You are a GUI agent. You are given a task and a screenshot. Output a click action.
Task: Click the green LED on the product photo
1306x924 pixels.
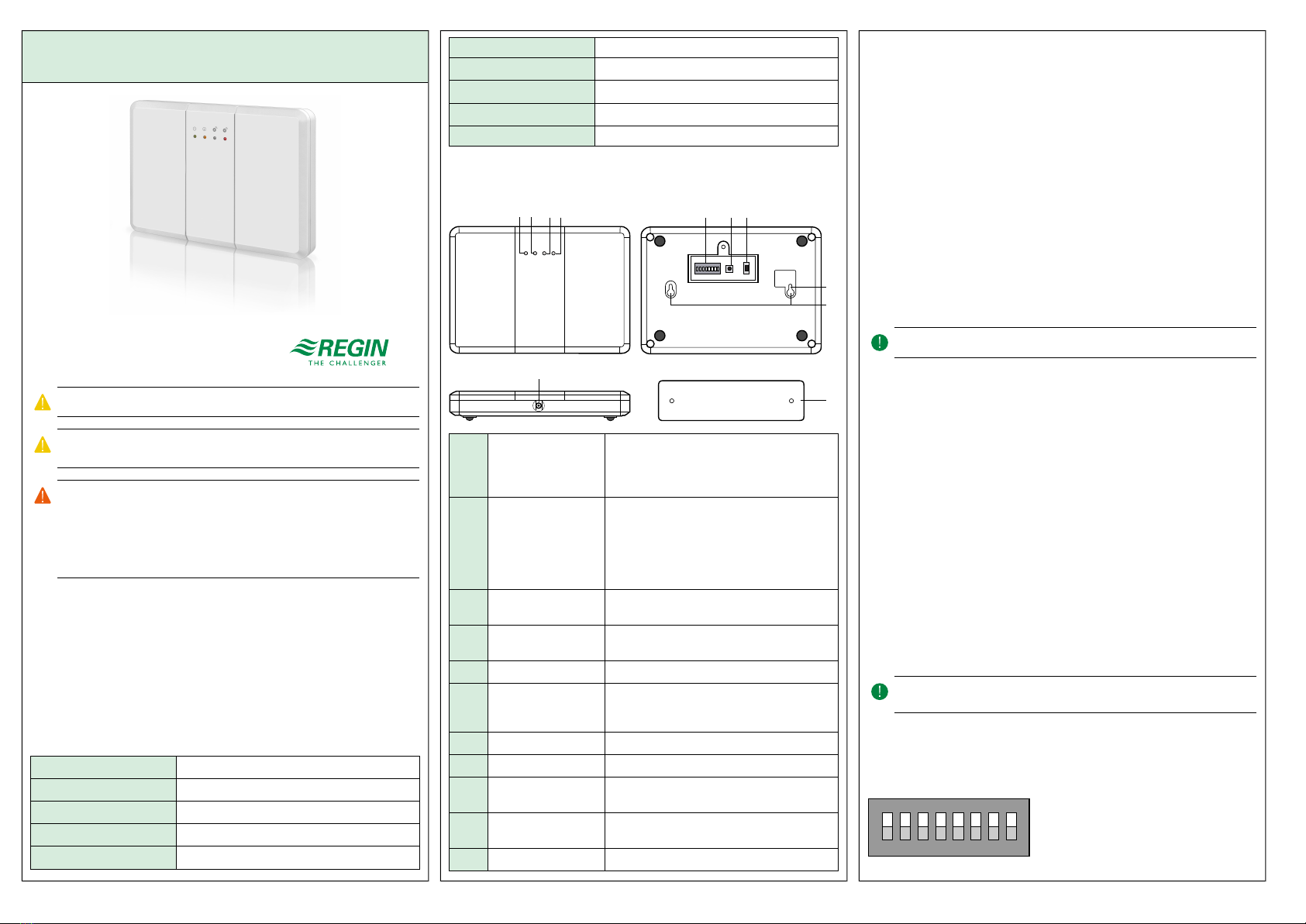[x=195, y=136]
